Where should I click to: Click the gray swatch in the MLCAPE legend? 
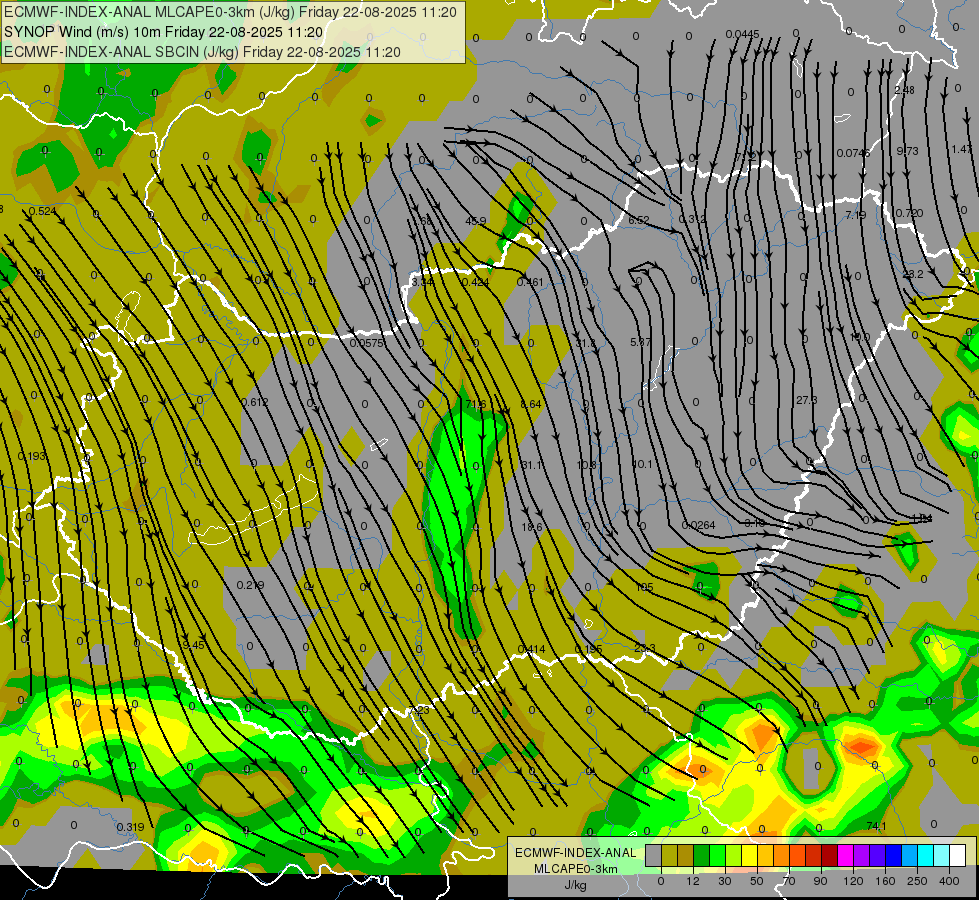653,856
